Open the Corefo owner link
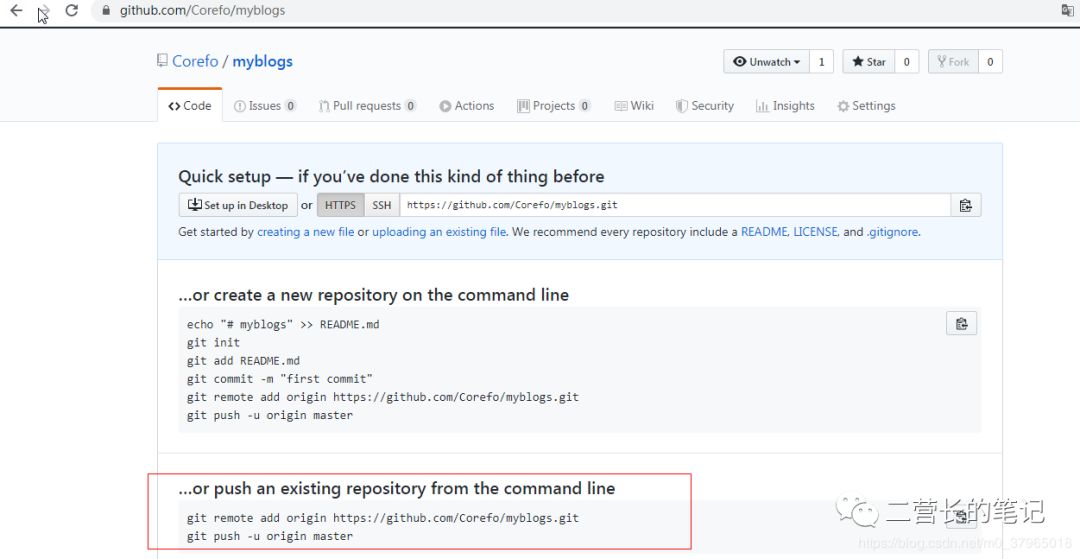Image resolution: width=1080 pixels, height=559 pixels. click(195, 61)
